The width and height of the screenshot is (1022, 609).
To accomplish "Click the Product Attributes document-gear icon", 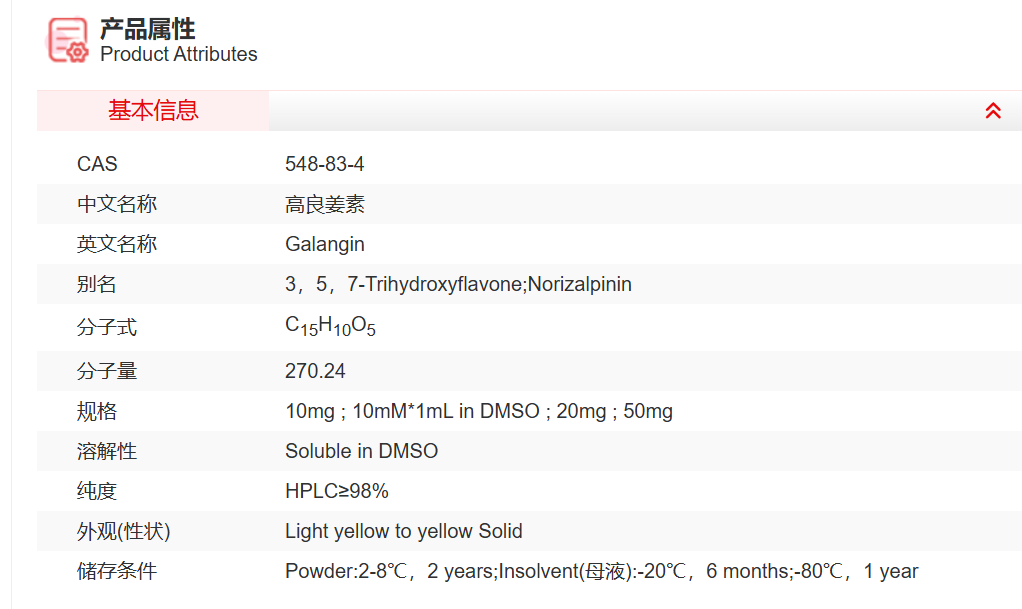I will [x=68, y=41].
